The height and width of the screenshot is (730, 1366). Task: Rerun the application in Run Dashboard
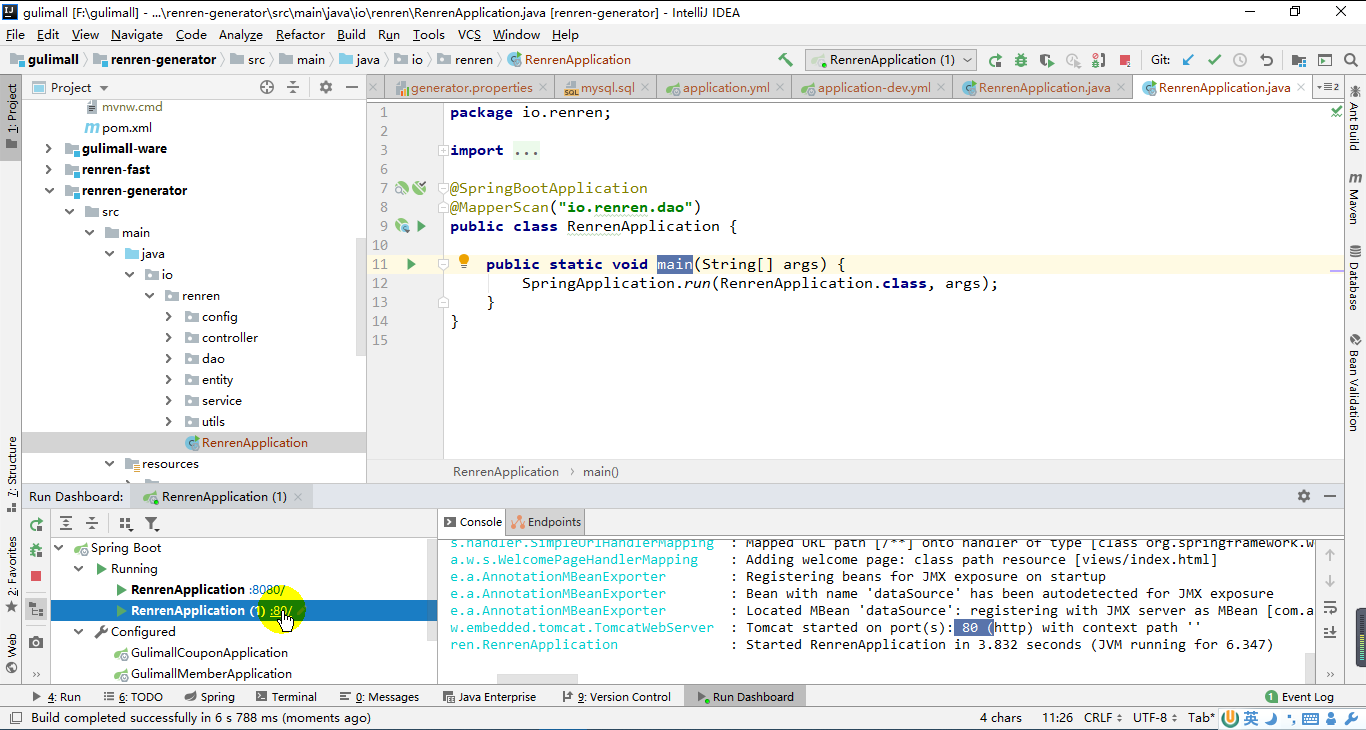coord(36,524)
